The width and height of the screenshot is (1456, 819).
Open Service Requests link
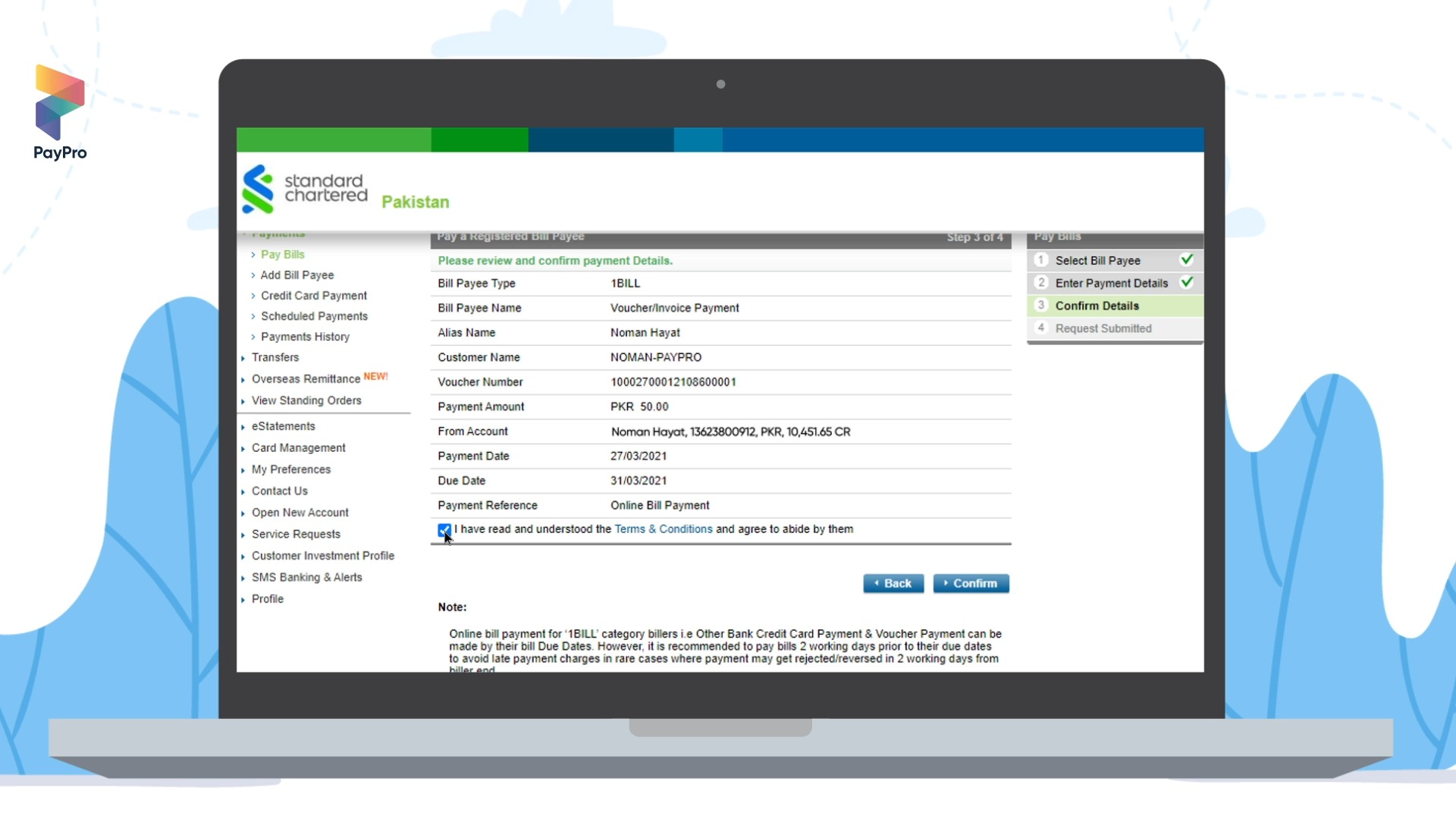tap(296, 535)
